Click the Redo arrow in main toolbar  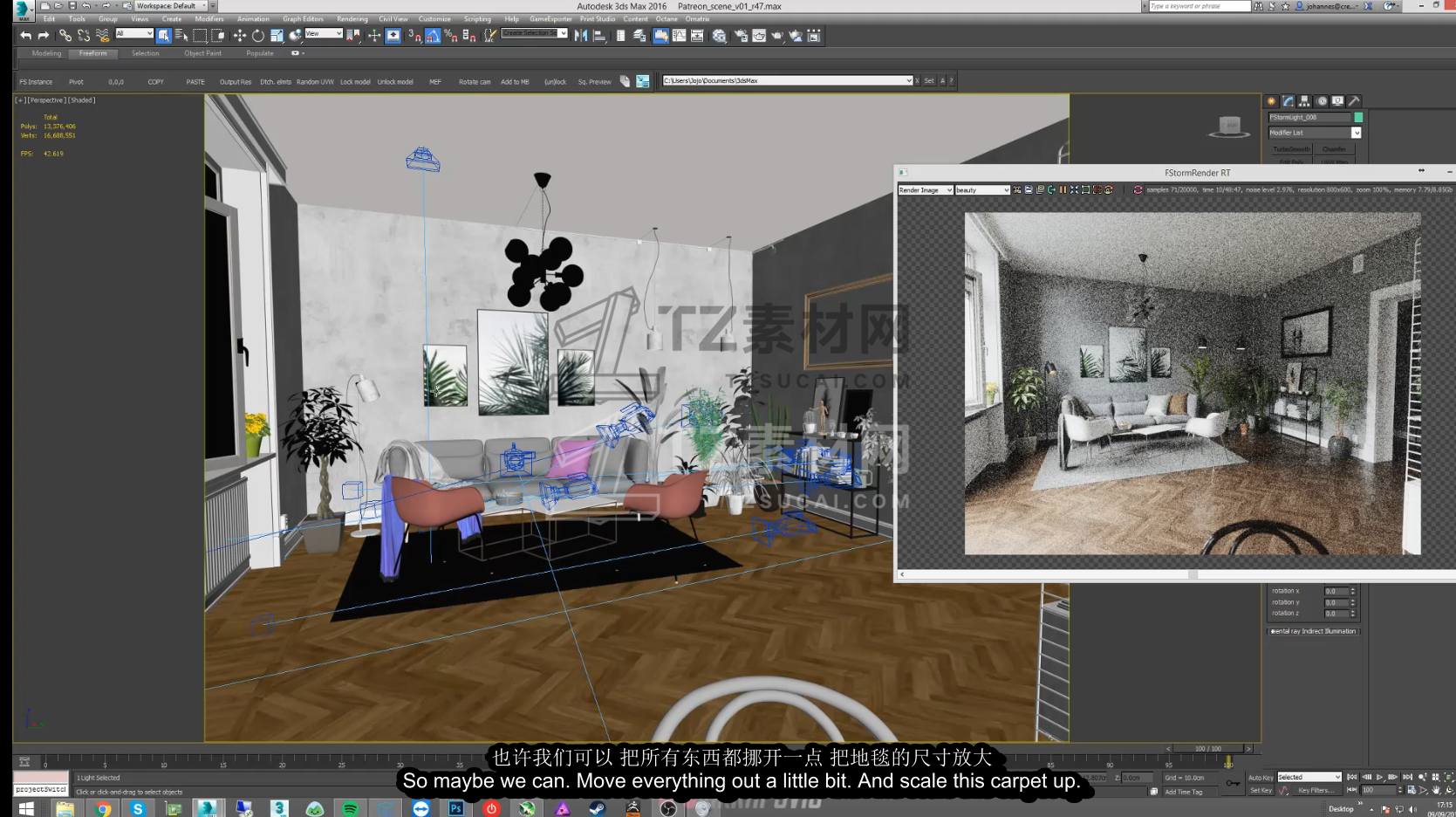pos(43,36)
